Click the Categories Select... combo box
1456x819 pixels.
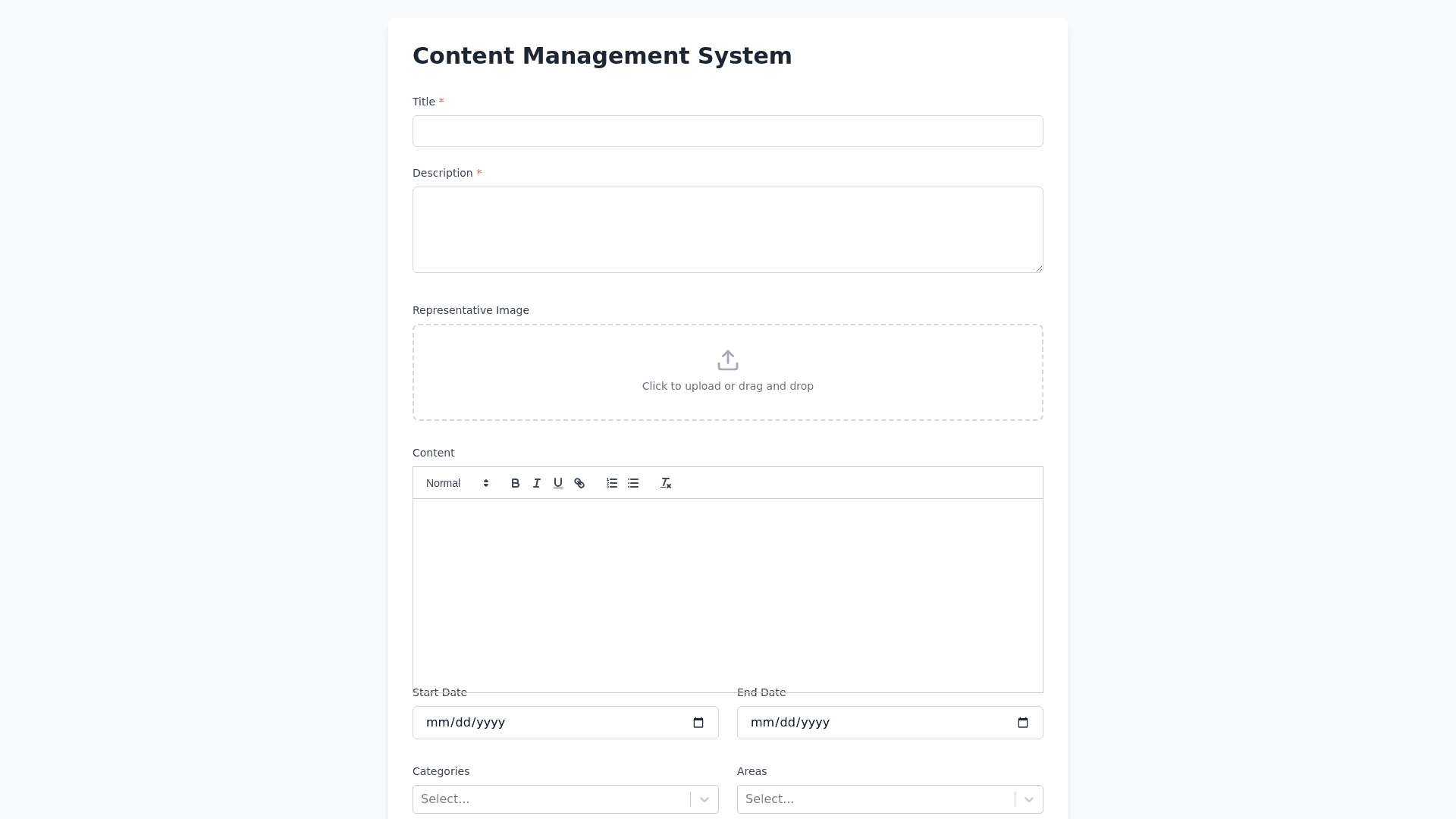point(551,799)
